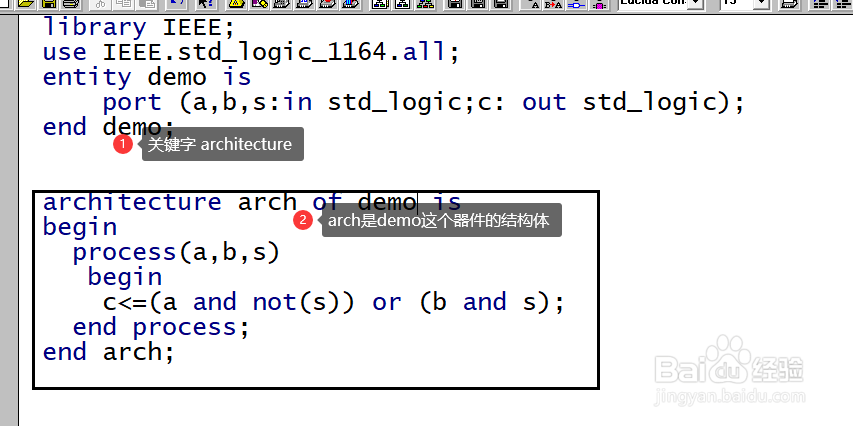The image size is (853, 426).
Task: Open the Lucida Console font dropdown
Action: point(695,4)
